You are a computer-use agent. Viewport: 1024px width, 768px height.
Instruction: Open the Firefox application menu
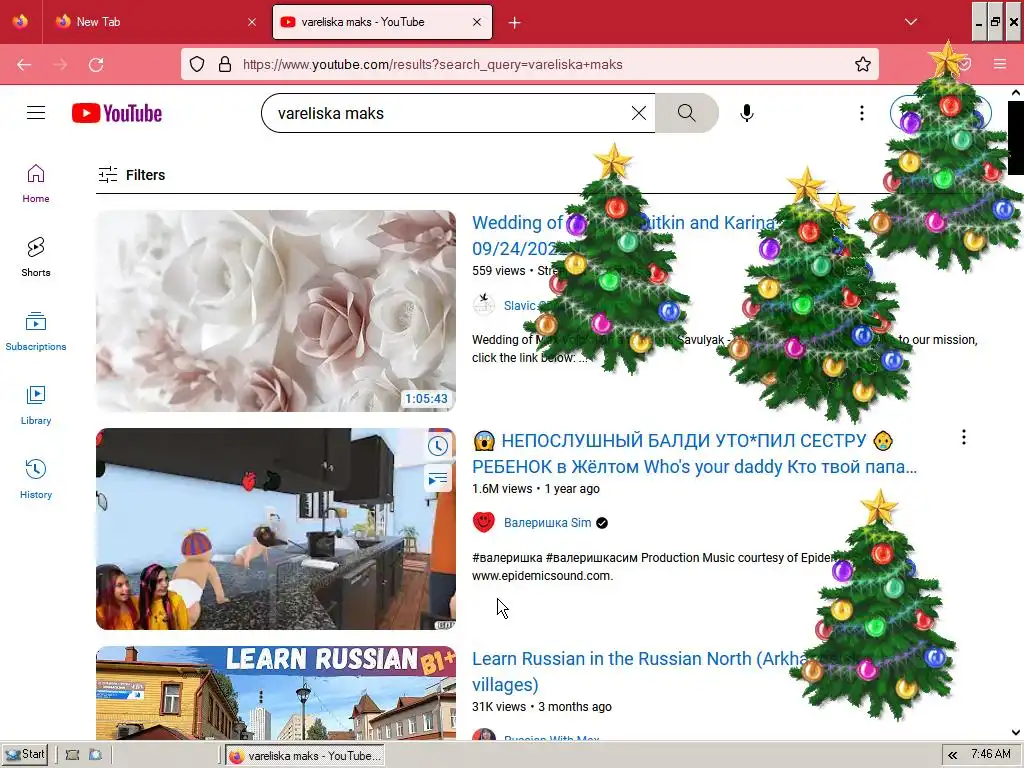(x=1000, y=64)
